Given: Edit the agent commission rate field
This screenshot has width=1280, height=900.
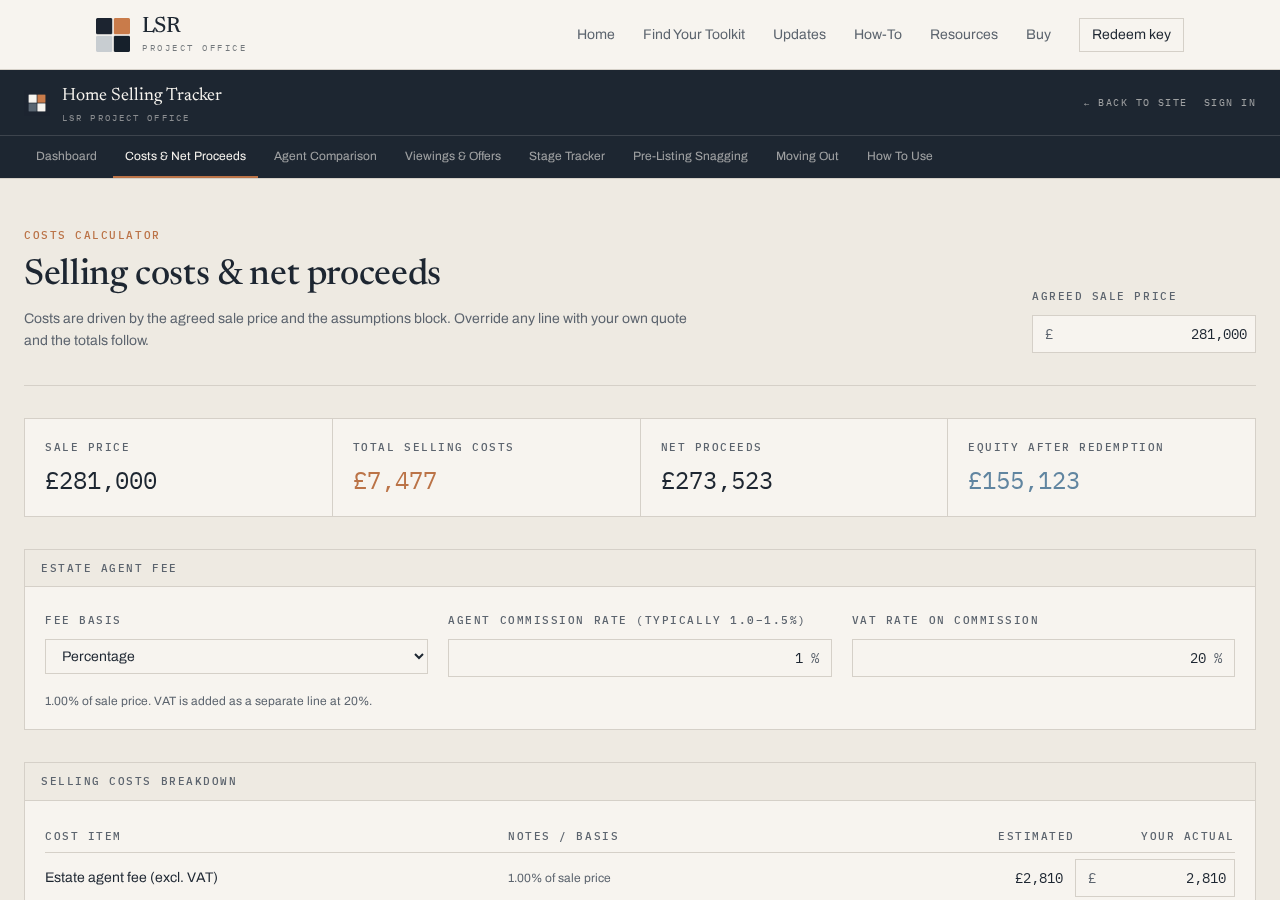Looking at the screenshot, I should [640, 658].
